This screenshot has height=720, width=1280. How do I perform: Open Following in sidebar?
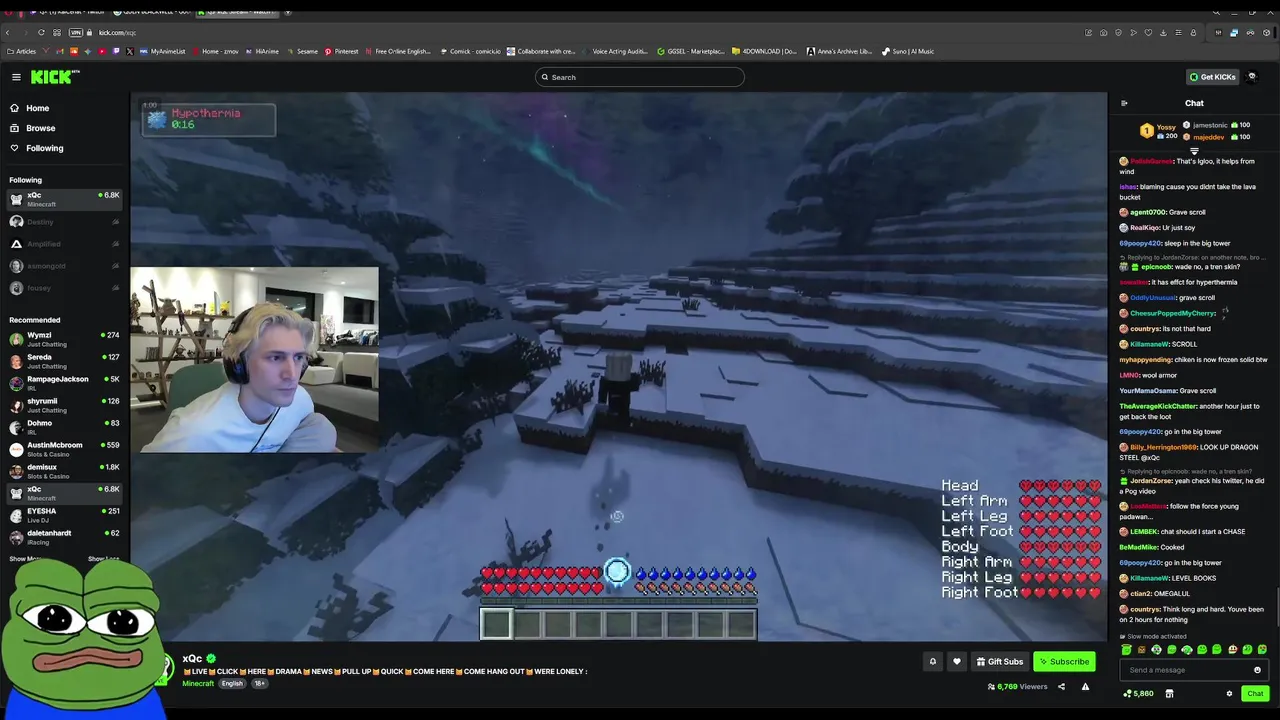point(65,148)
